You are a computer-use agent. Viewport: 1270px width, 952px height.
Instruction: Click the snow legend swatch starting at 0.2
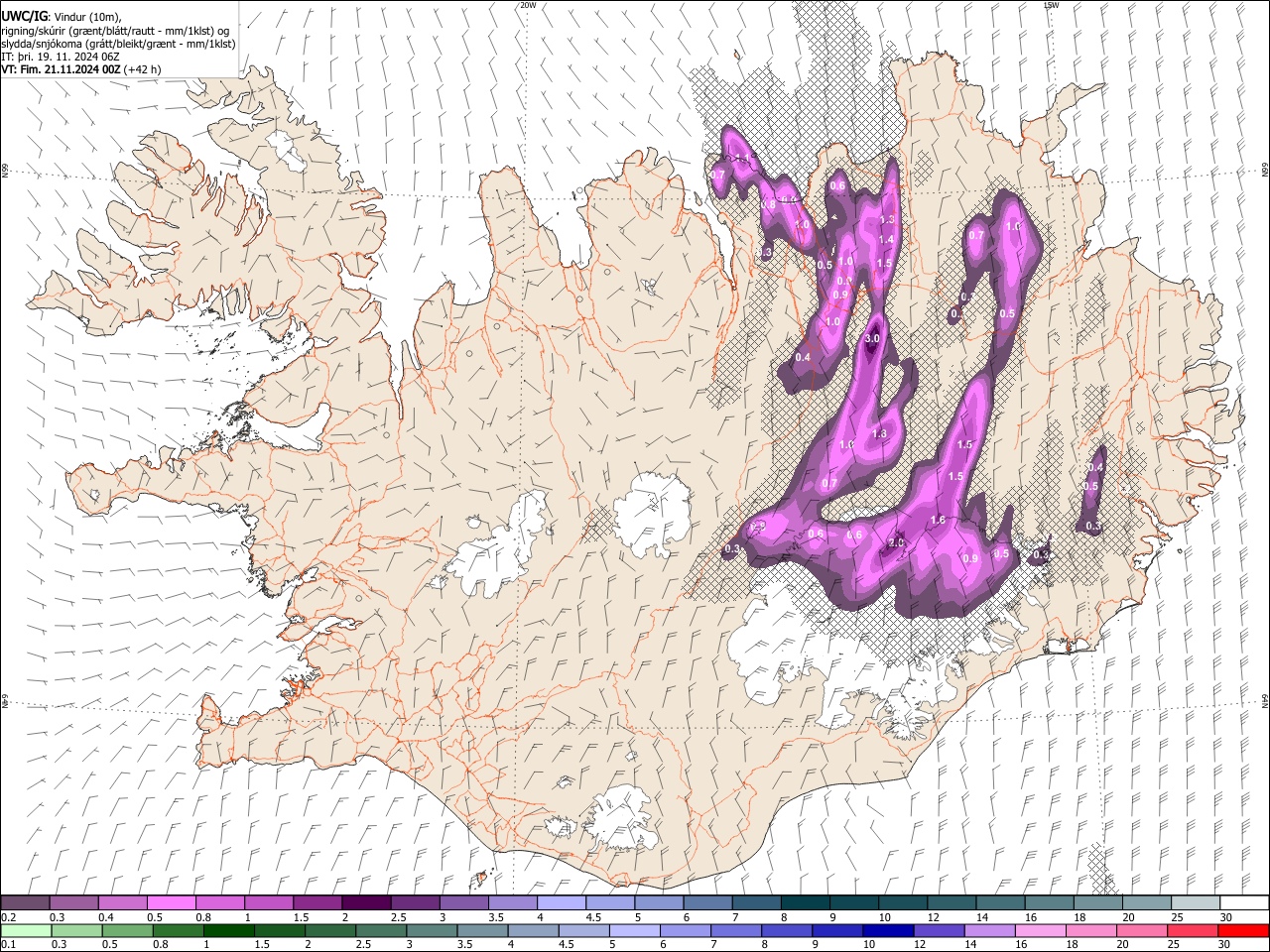(26, 903)
